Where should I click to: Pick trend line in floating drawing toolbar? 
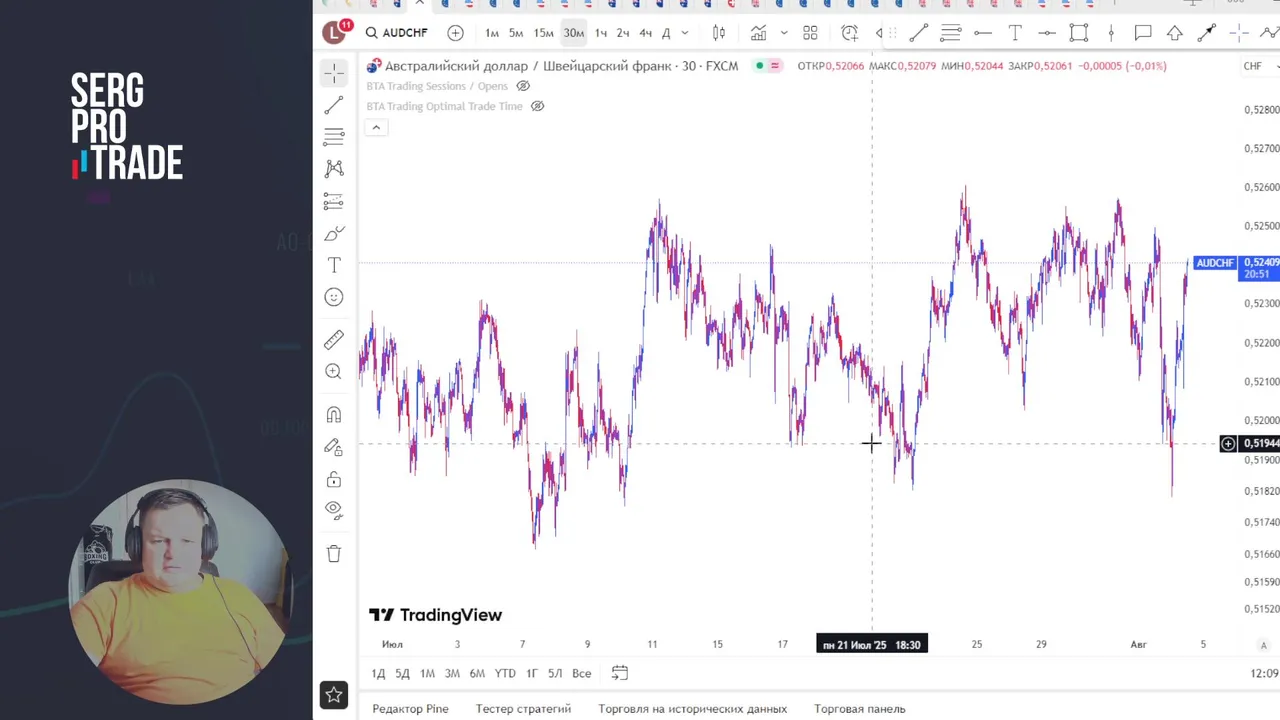[918, 33]
